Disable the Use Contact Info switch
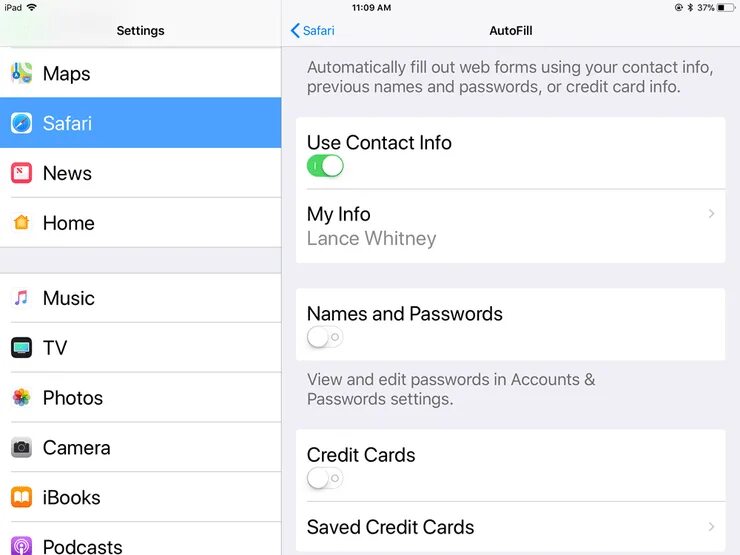The image size is (740, 555). [325, 166]
